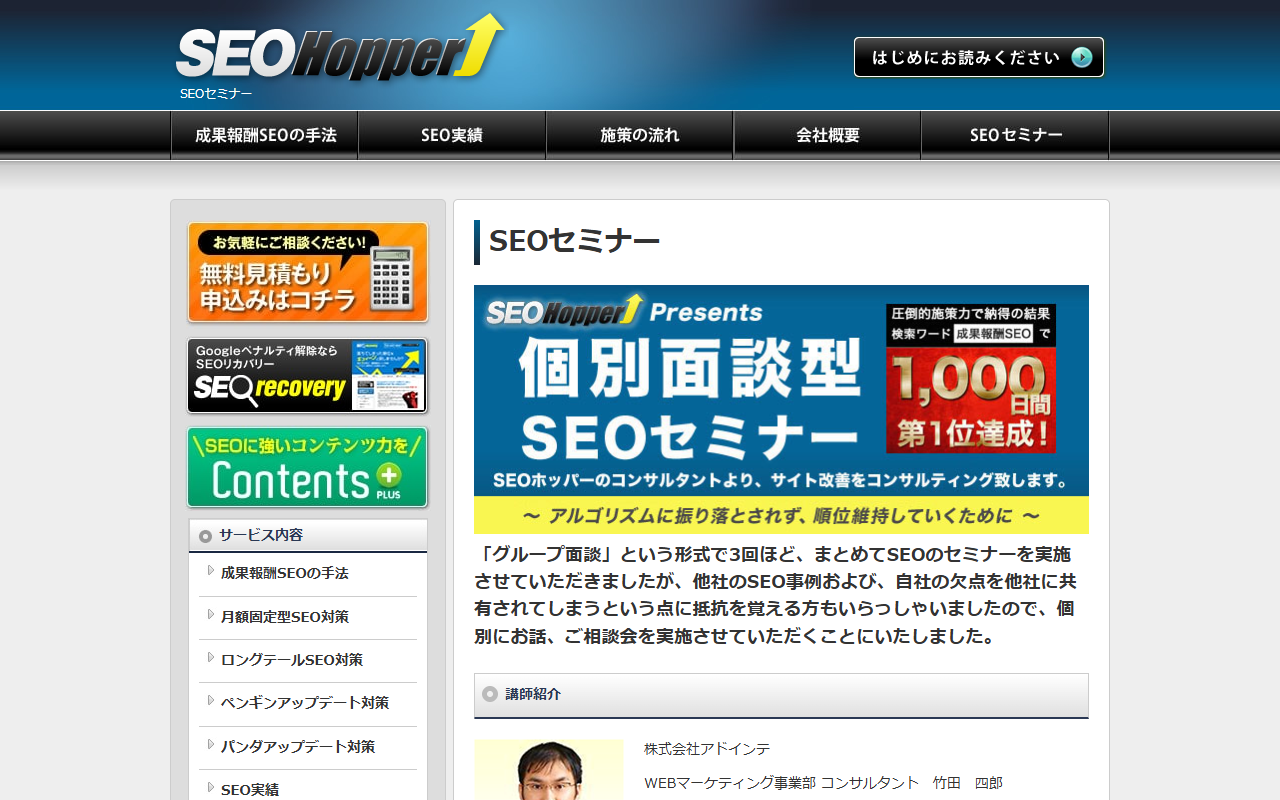This screenshot has width=1280, height=800.
Task: Open 会社概要 in the navigation bar
Action: [x=827, y=135]
